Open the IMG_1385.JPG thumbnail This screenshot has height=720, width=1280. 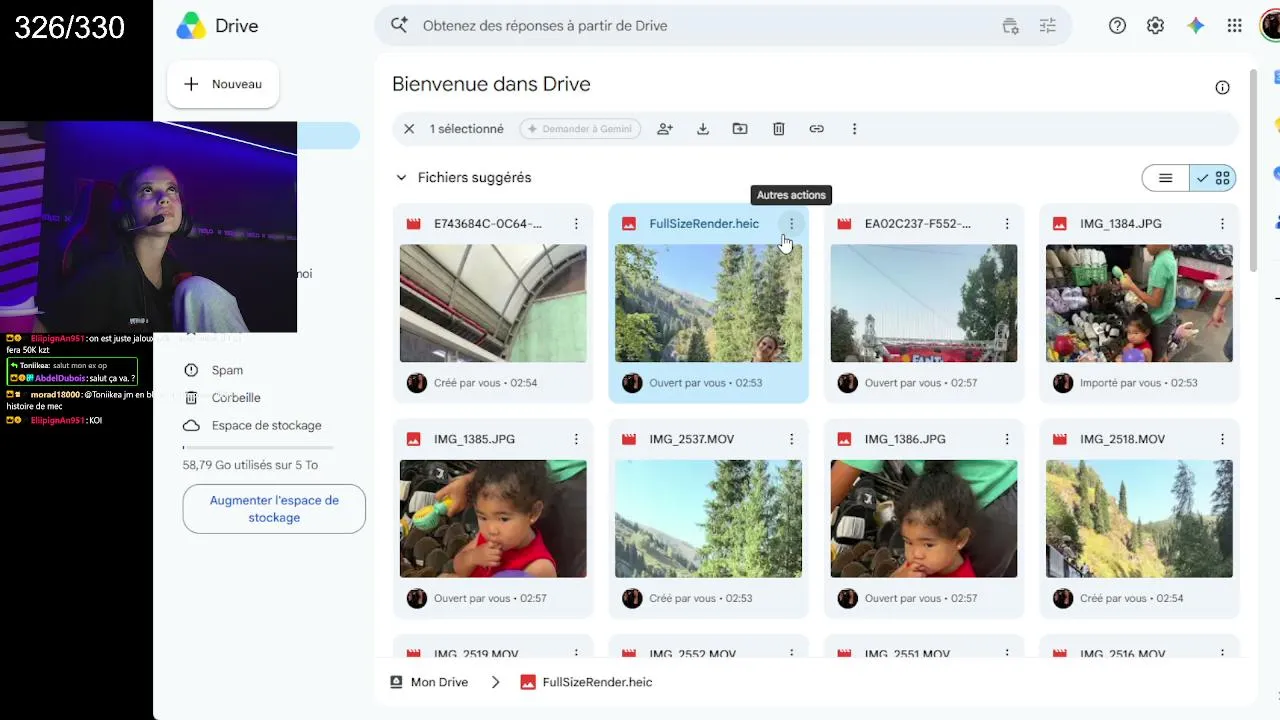493,519
